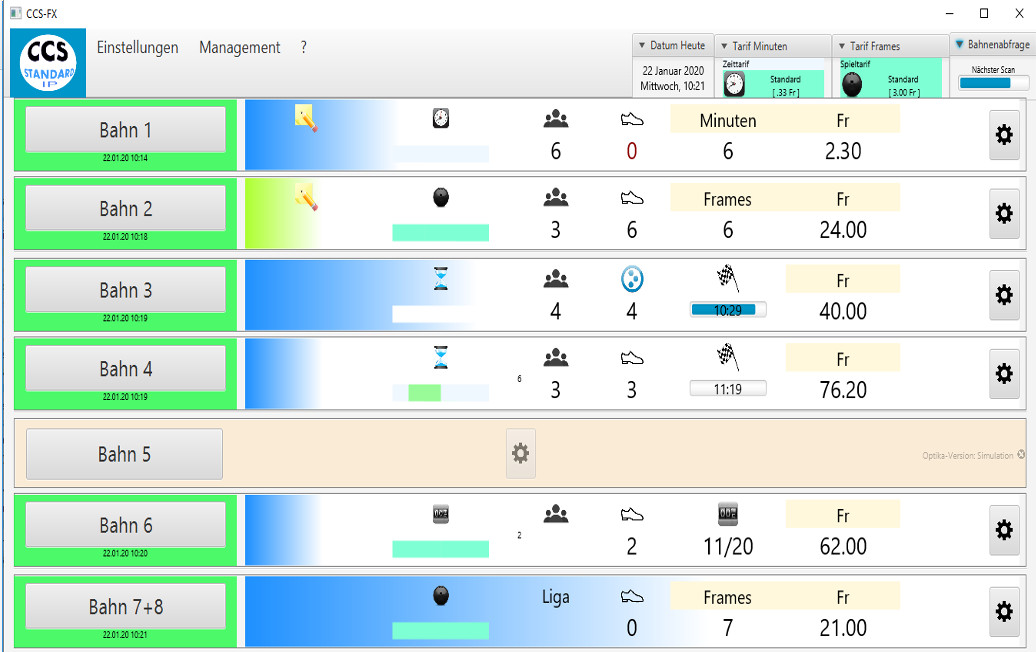
Task: Open the Management menu
Action: (x=239, y=48)
